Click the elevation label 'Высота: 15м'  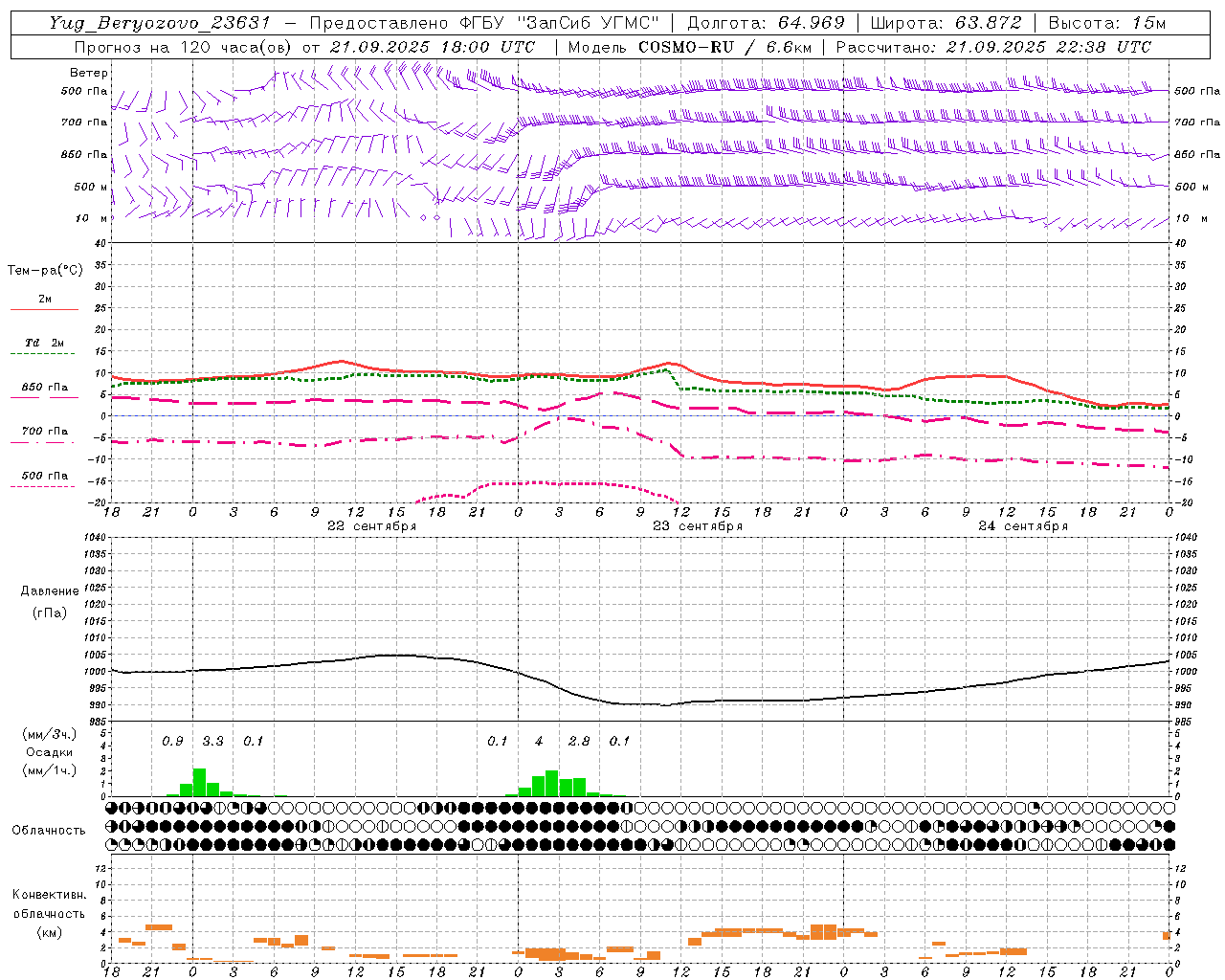[x=1106, y=23]
